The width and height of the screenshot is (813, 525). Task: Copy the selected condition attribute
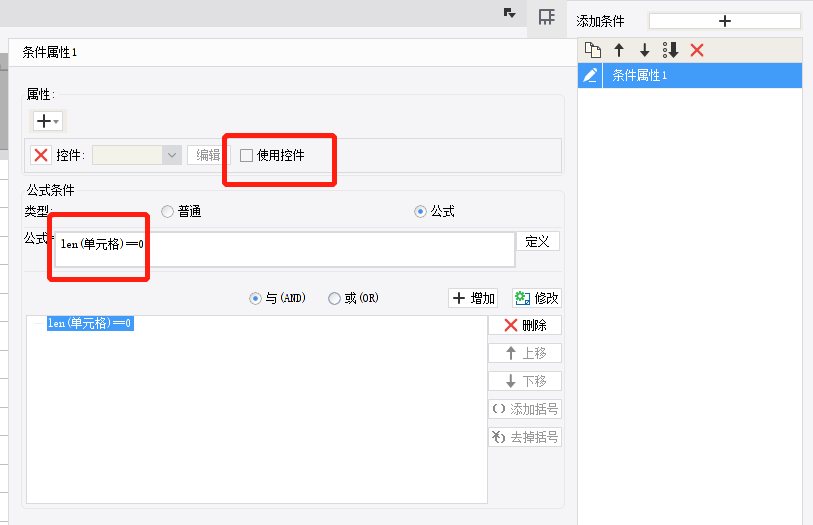pyautogui.click(x=593, y=50)
